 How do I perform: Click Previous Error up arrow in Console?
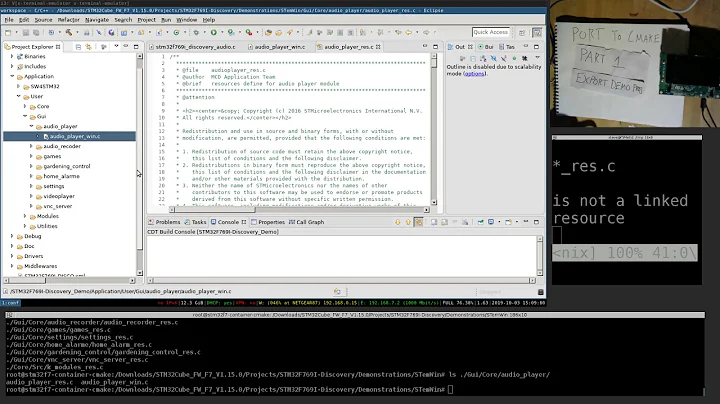[408, 222]
